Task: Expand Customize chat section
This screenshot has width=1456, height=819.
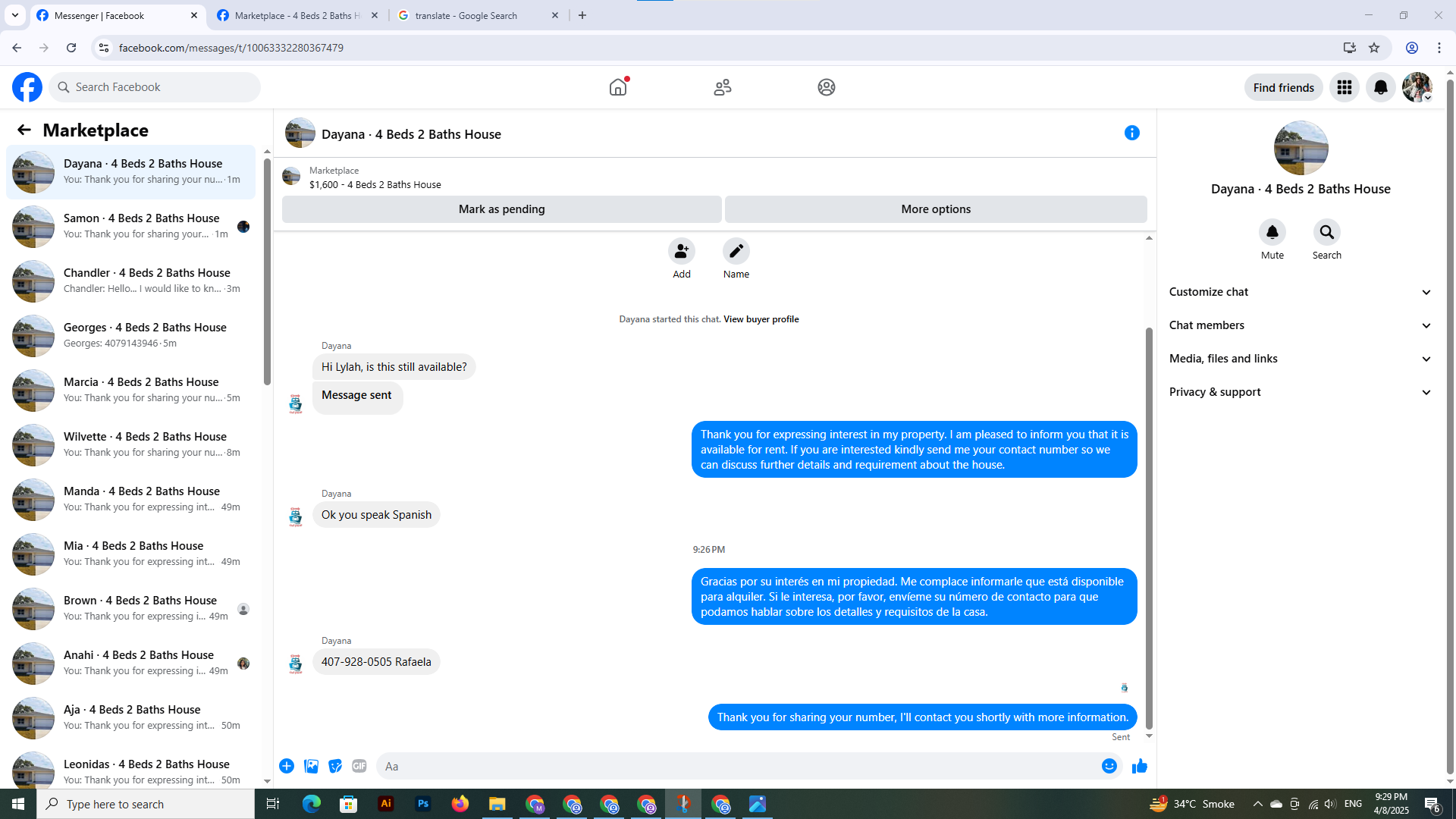Action: tap(1300, 292)
